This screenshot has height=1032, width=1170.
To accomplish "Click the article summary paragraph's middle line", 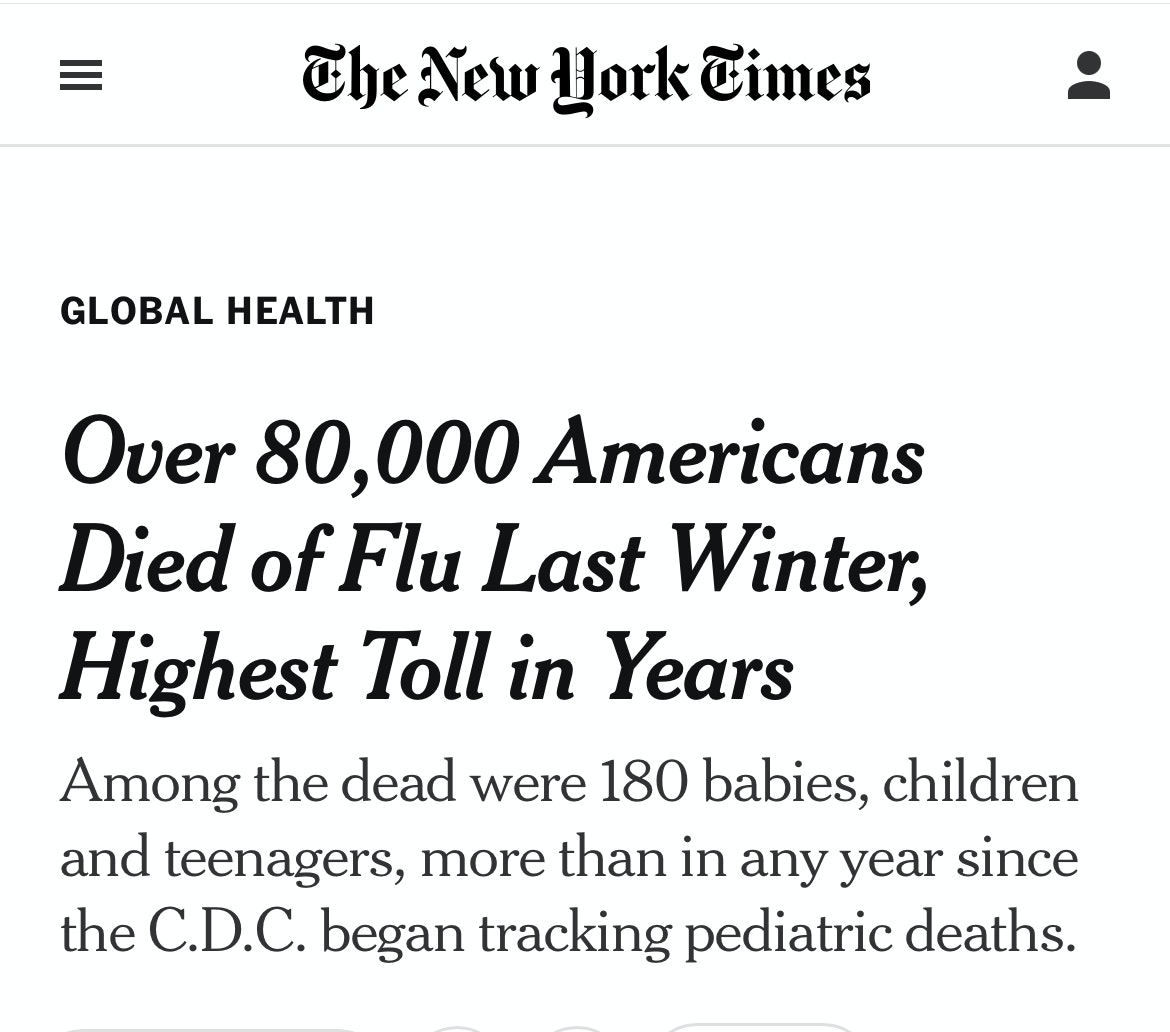I will [x=569, y=858].
